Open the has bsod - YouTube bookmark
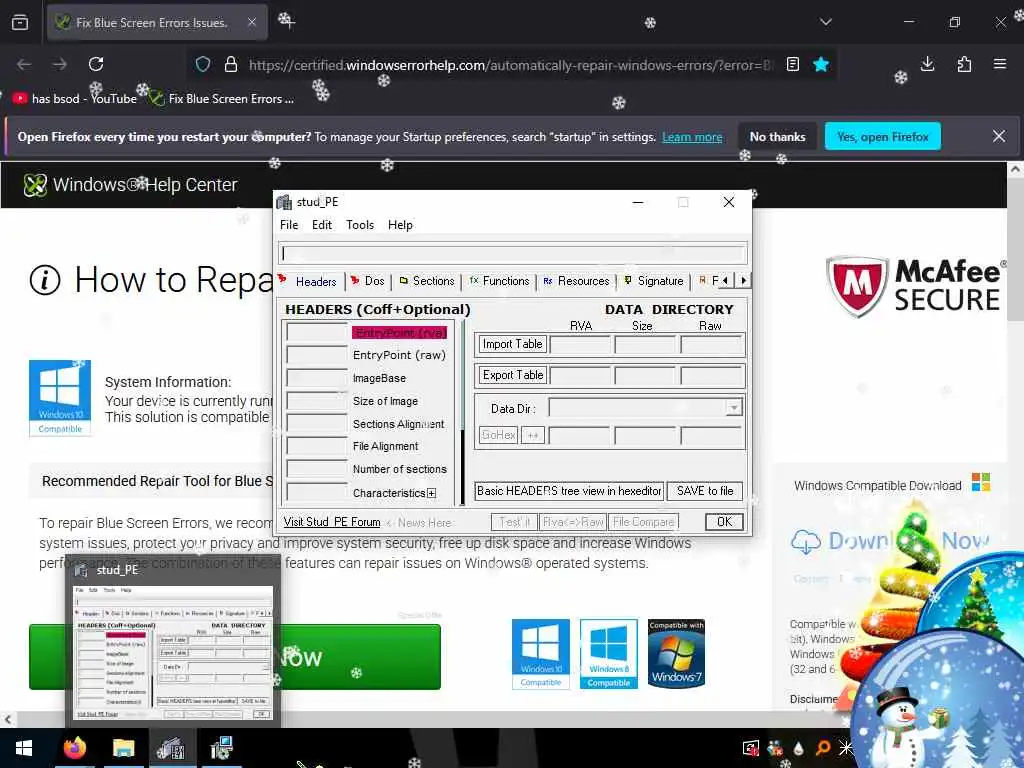The height and width of the screenshot is (768, 1024). tap(74, 99)
